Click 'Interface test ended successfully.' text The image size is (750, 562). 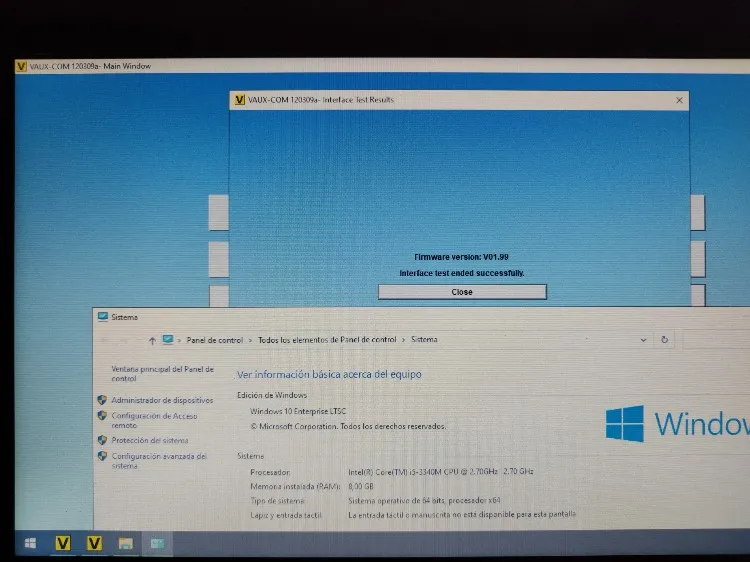pyautogui.click(x=462, y=273)
